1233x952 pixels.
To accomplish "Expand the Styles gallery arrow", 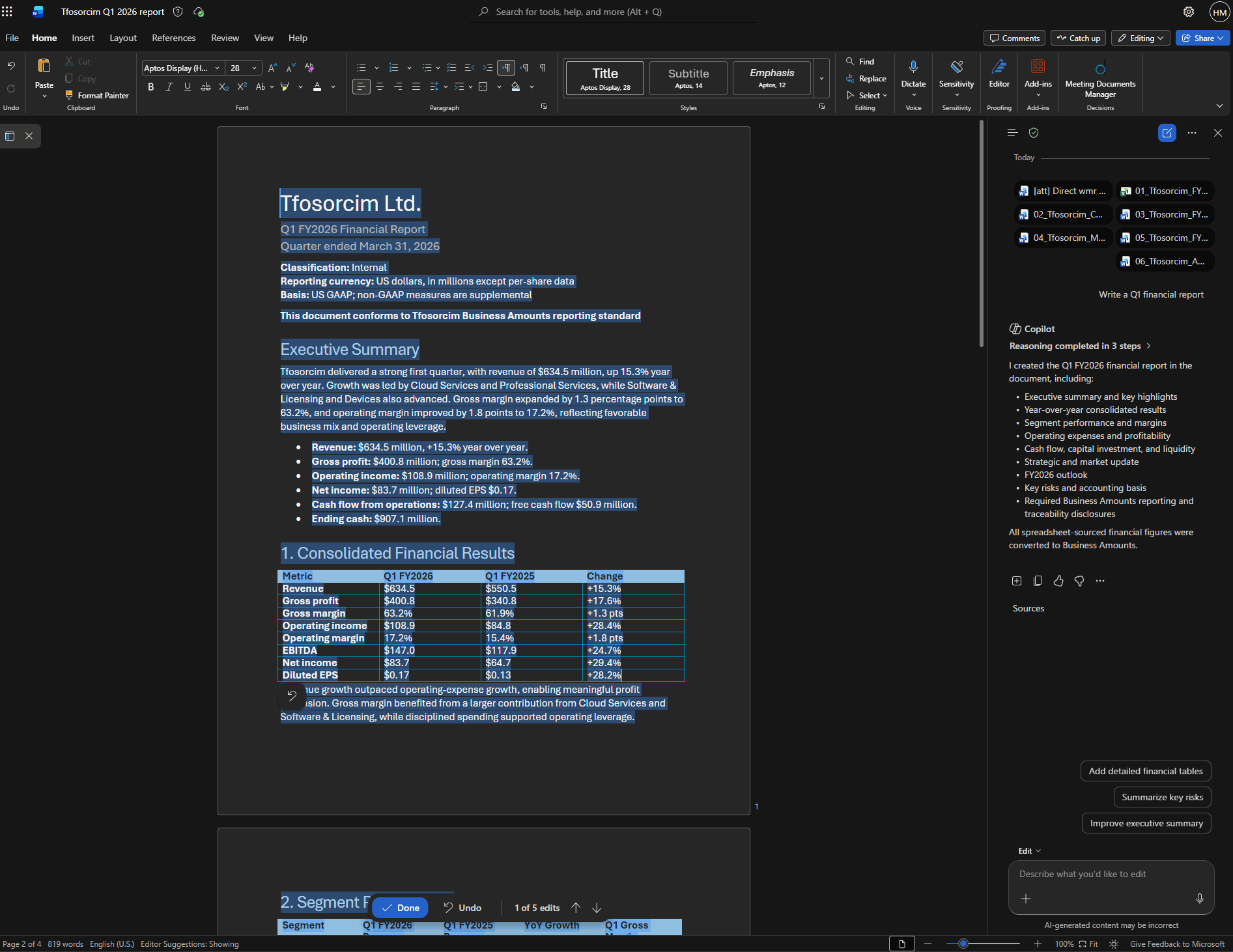I will pyautogui.click(x=821, y=78).
